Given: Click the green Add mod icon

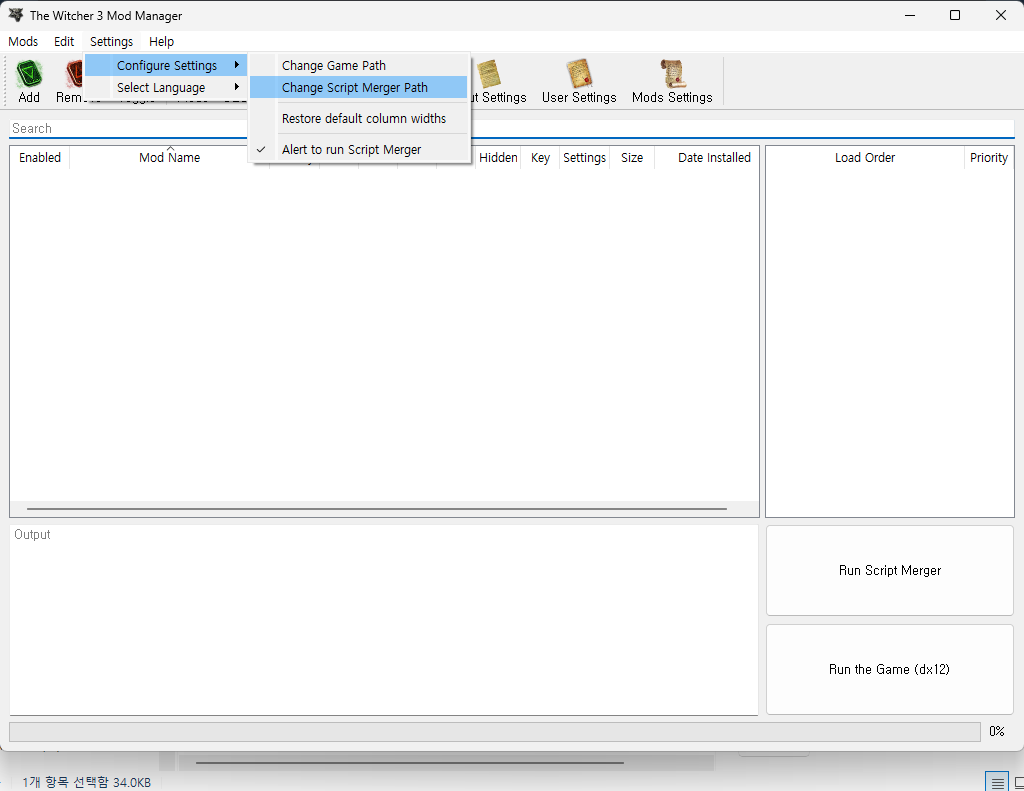Looking at the screenshot, I should tap(29, 74).
